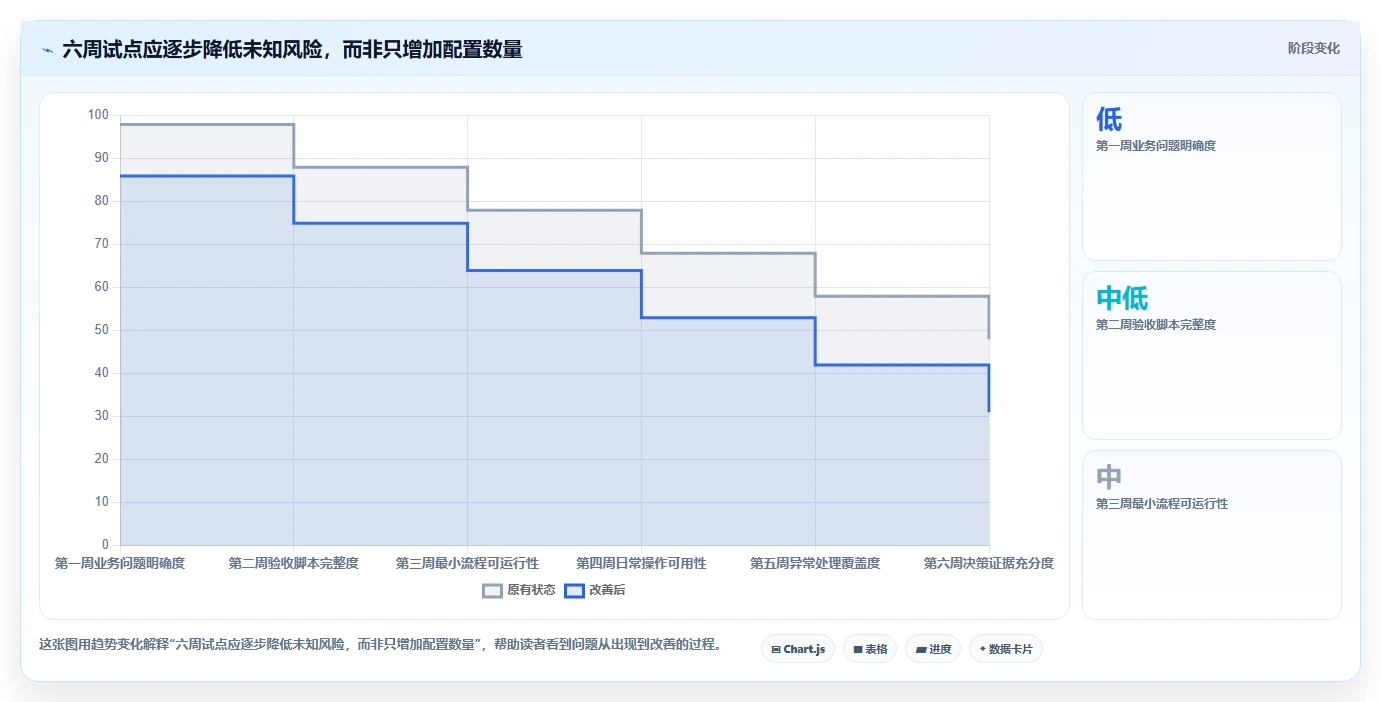Toggle the 原有状态 legend entry
Viewport: 1381px width, 702px height.
pyautogui.click(x=519, y=590)
